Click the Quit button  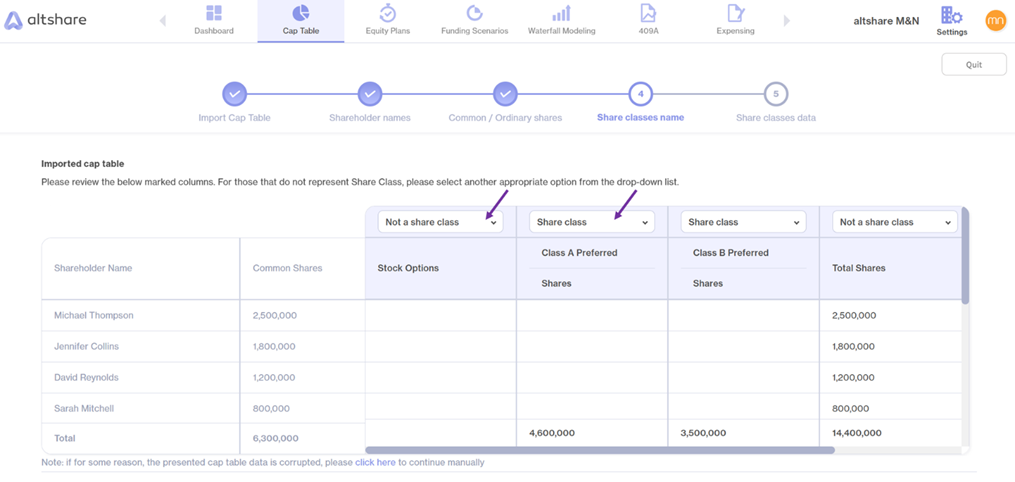pos(974,65)
